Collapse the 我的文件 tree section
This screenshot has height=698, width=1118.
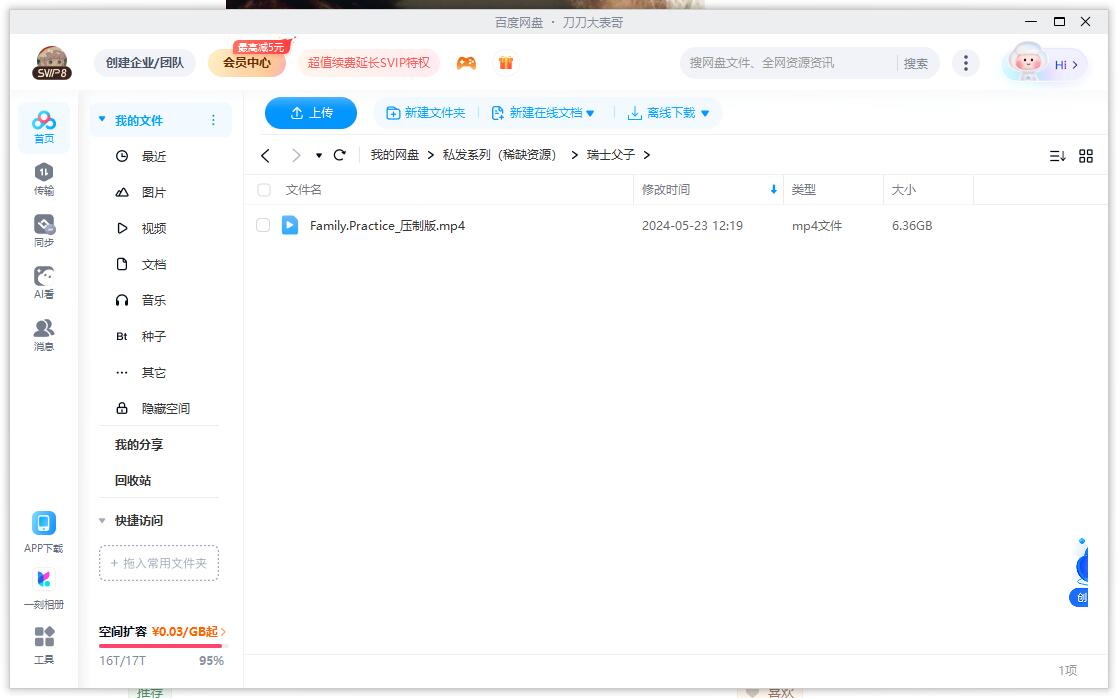(102, 120)
